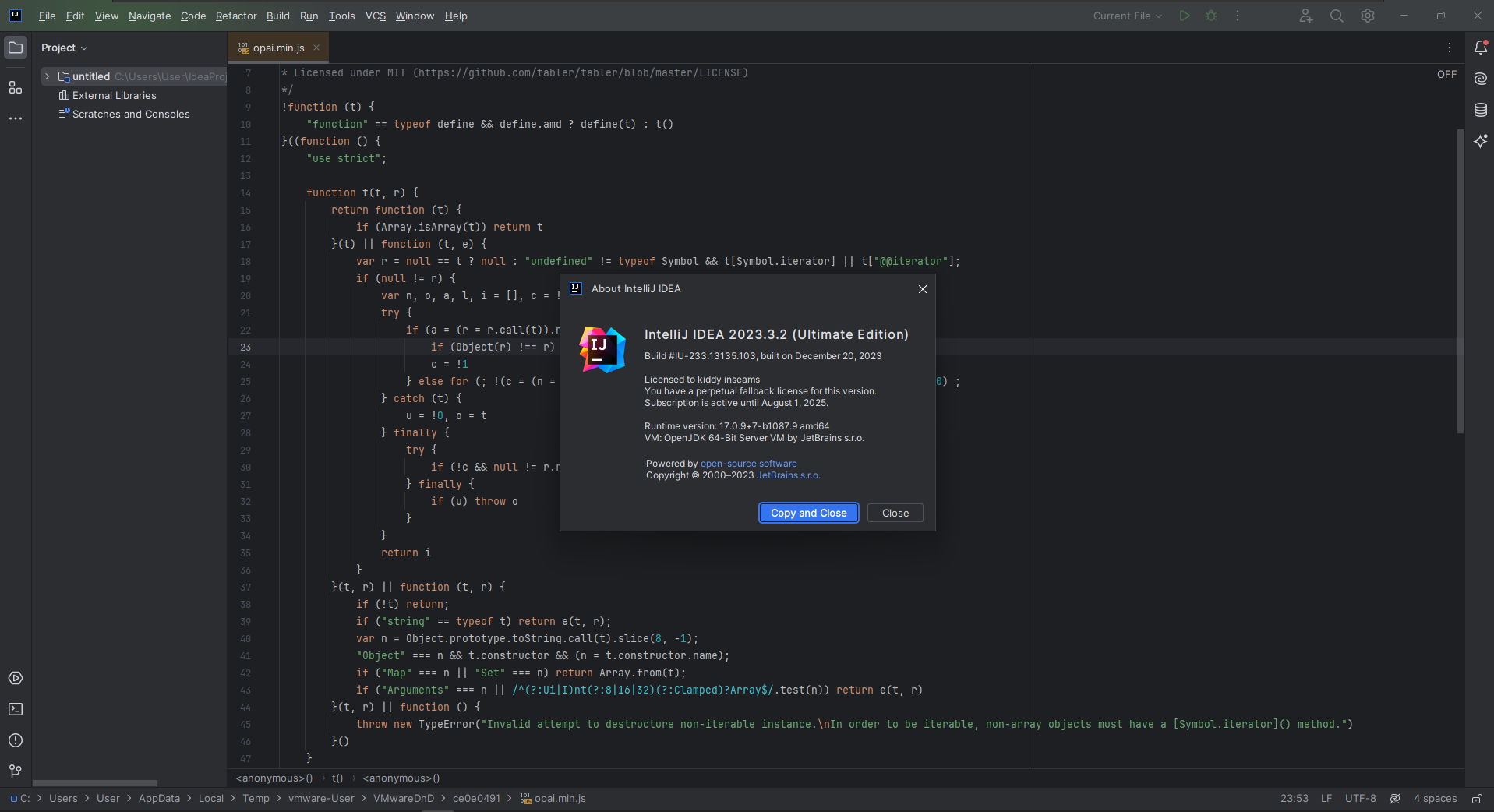Screen dimensions: 1494x812
Task: Close the opai.min.js editor tab
Action: (316, 48)
